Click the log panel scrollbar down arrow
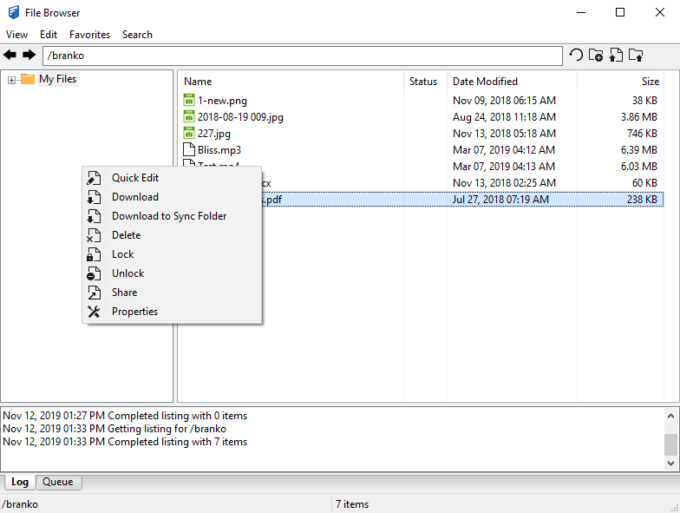 [x=671, y=463]
